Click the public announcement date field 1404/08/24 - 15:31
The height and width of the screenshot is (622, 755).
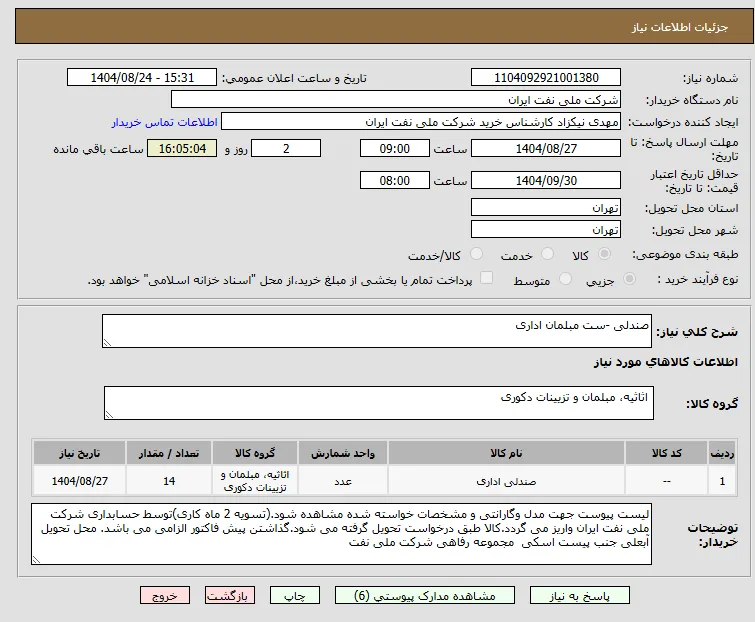pos(142,78)
